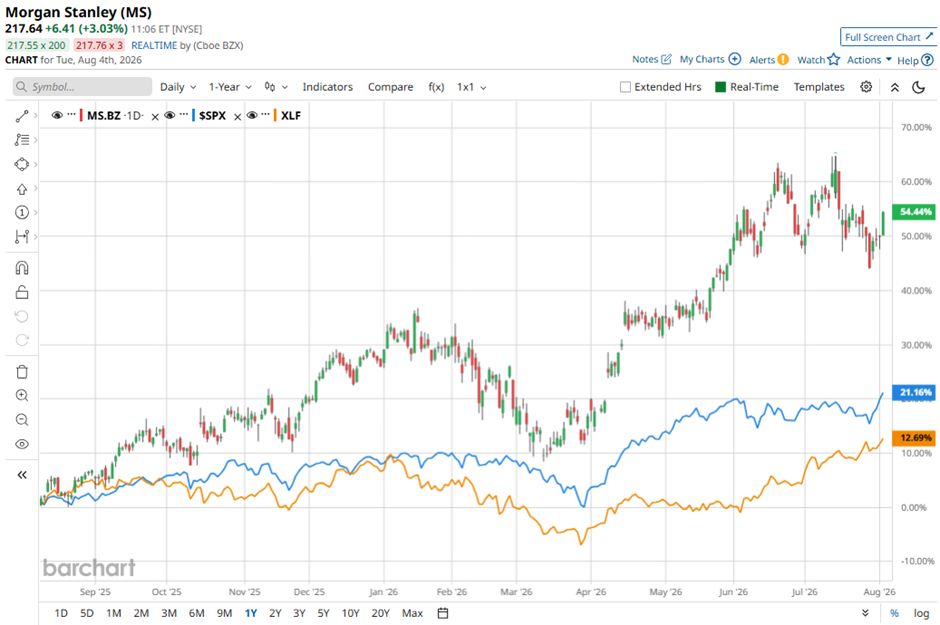Switch to log scale
This screenshot has height=625, width=940.
click(x=921, y=613)
